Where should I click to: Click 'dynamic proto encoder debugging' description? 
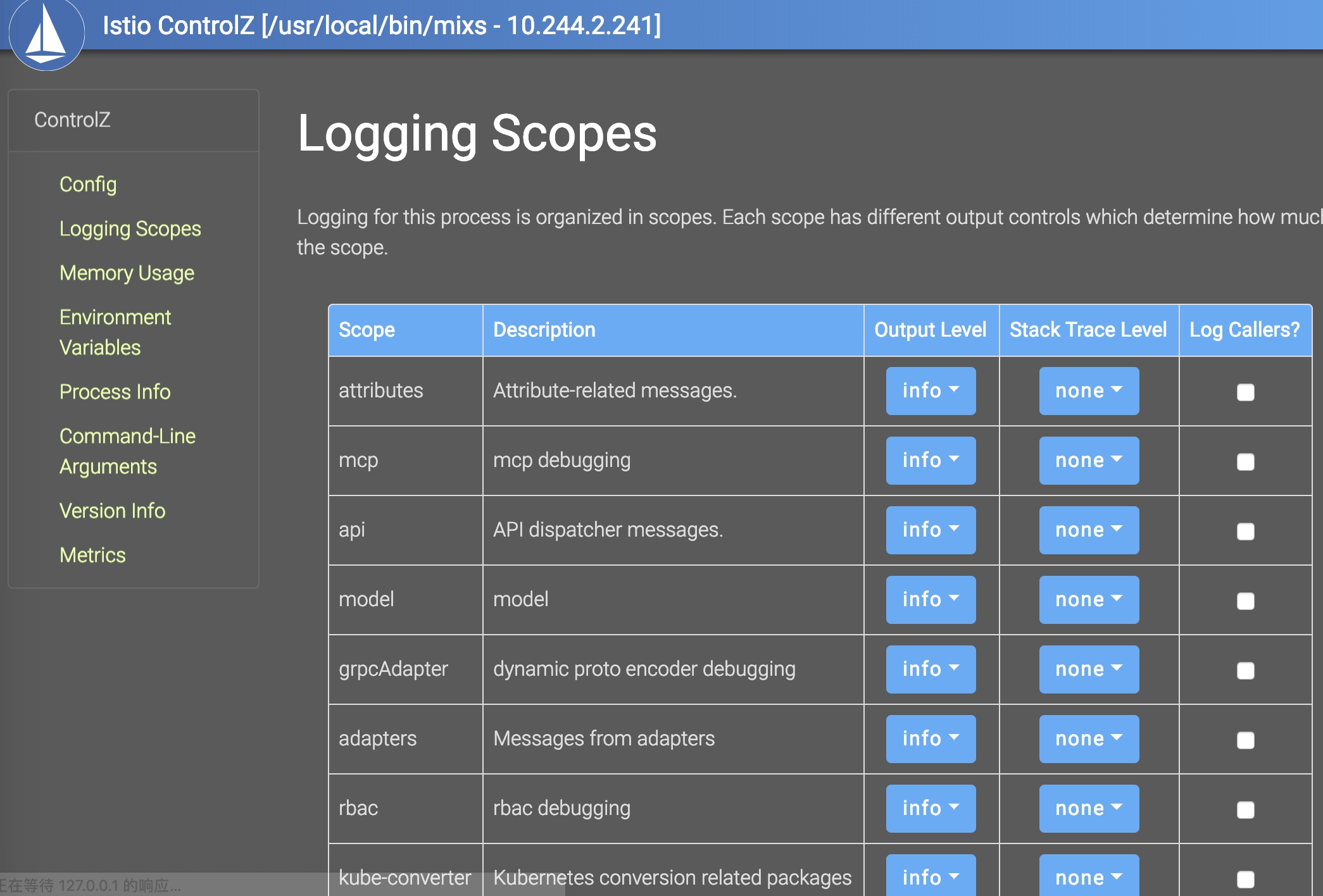coord(644,669)
